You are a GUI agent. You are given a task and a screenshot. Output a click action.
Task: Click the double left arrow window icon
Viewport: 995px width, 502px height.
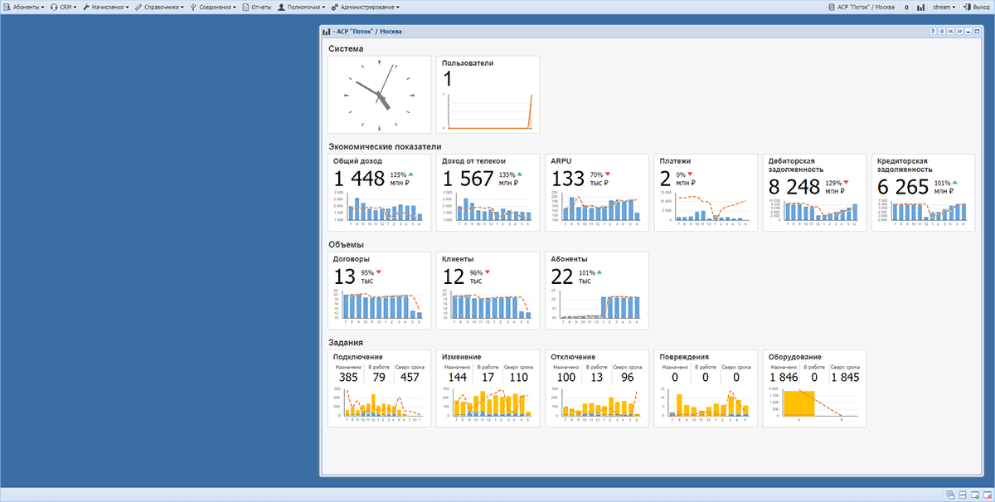tap(951, 31)
